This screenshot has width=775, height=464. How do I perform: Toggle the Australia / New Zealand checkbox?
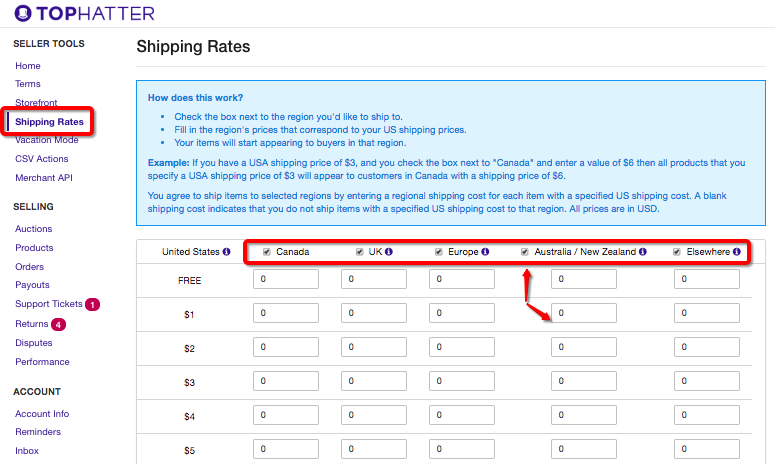coord(526,252)
